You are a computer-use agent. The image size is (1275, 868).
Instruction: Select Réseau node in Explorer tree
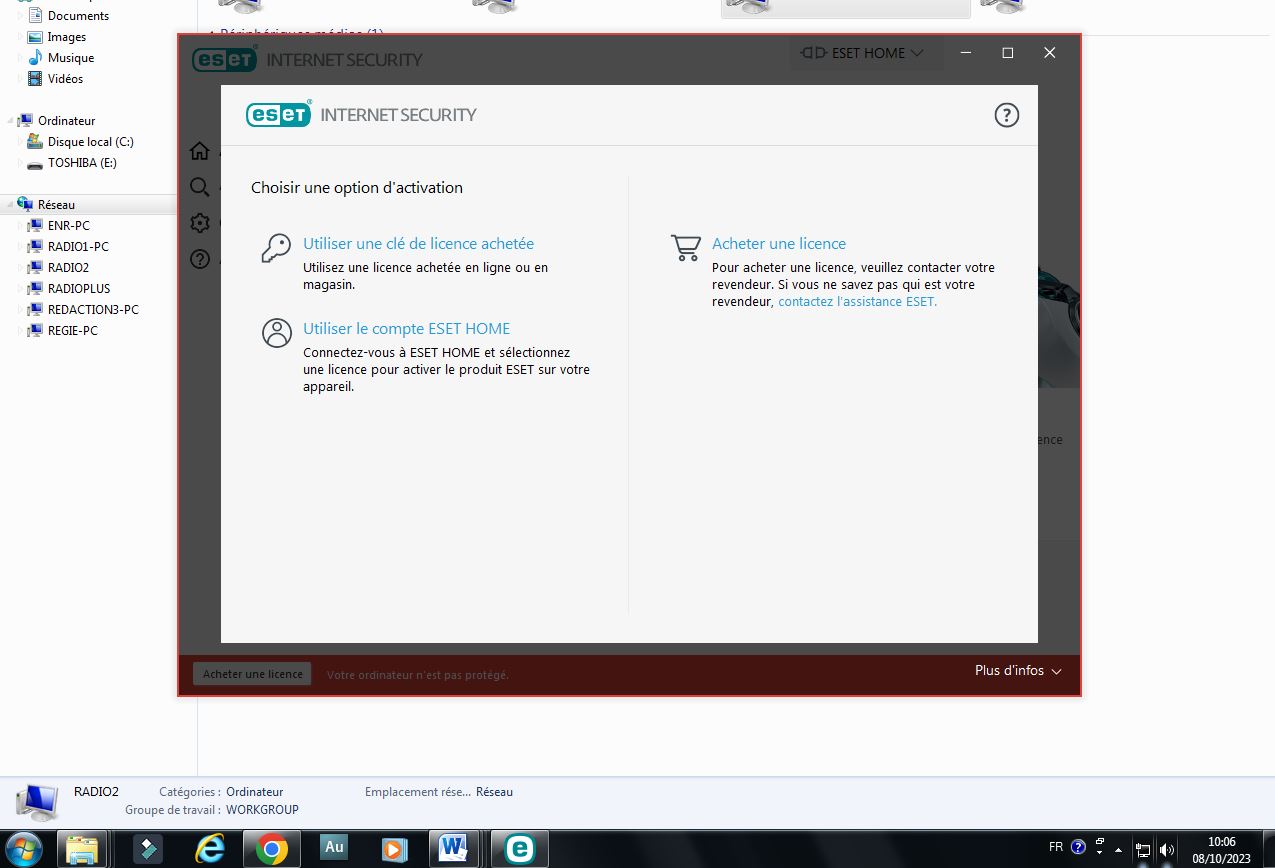pos(56,205)
